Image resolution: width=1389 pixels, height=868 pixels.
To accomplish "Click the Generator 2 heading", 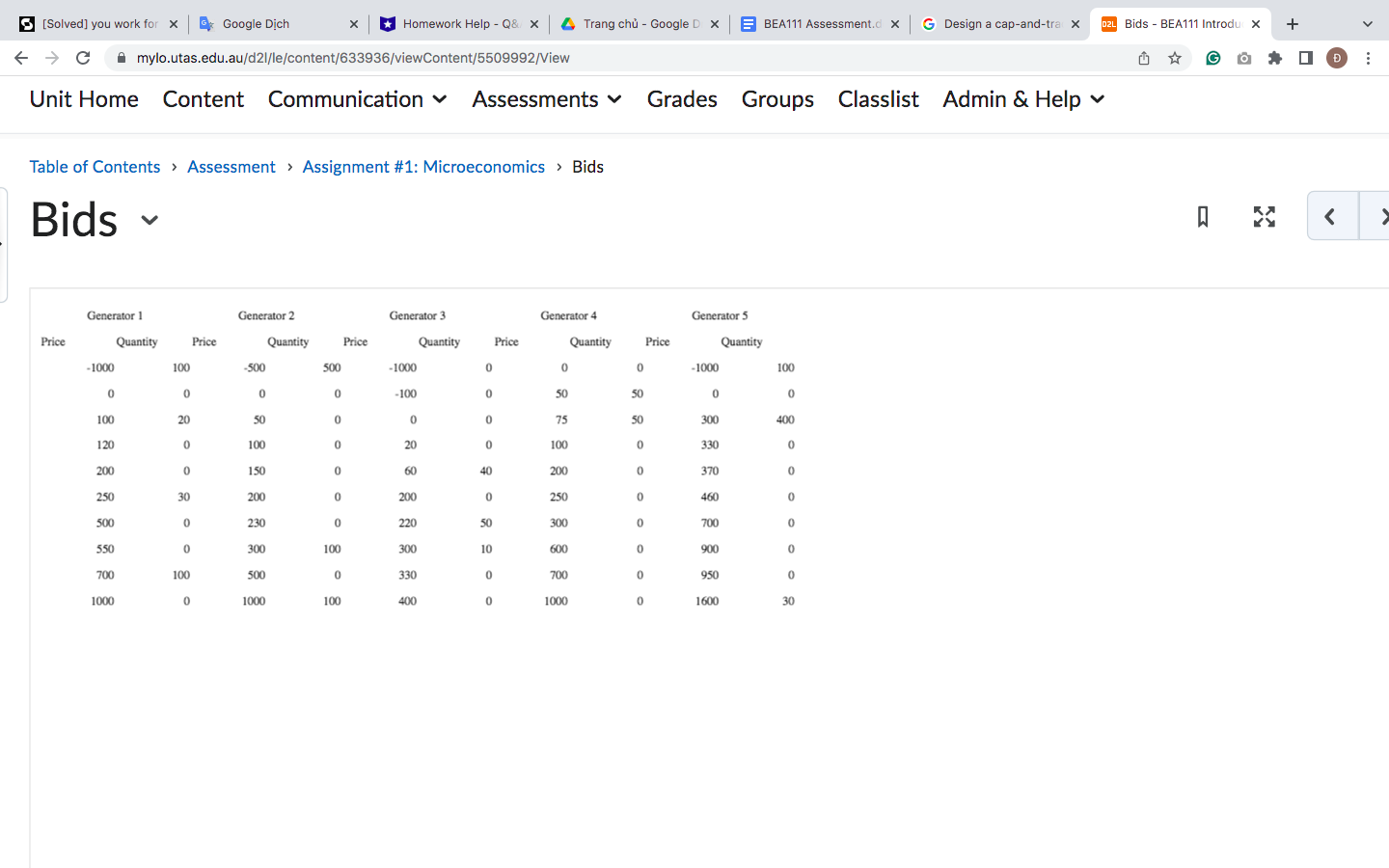I will [x=266, y=315].
